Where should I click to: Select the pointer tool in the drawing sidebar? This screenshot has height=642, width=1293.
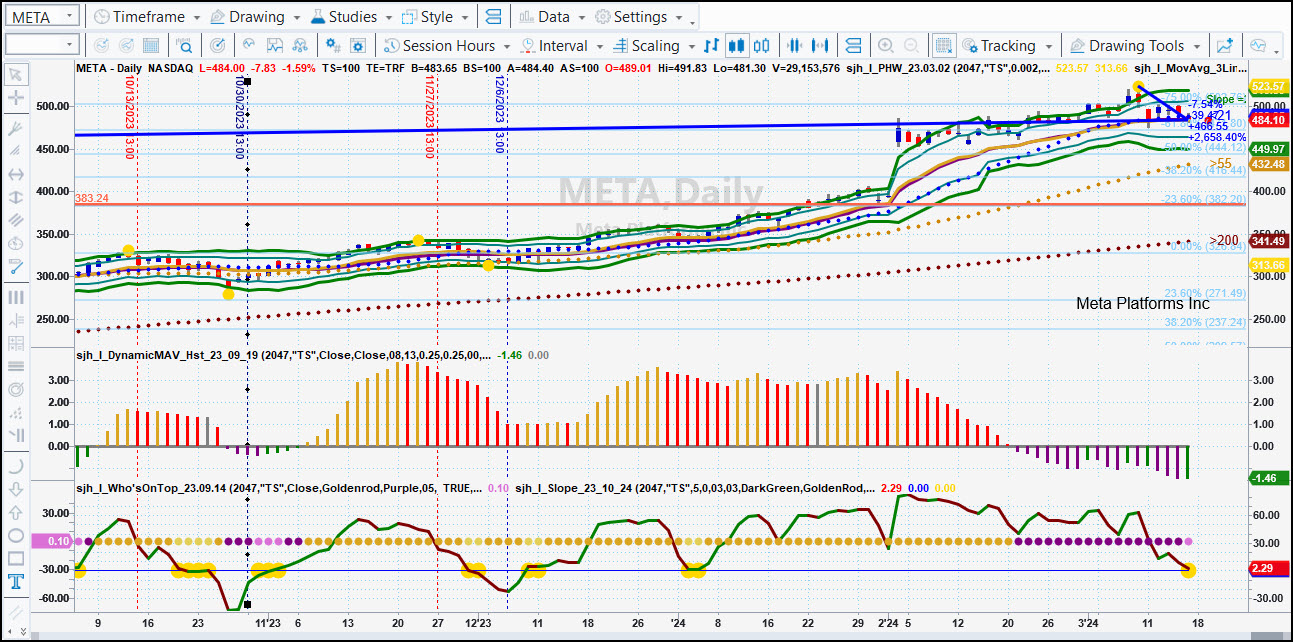pos(16,75)
